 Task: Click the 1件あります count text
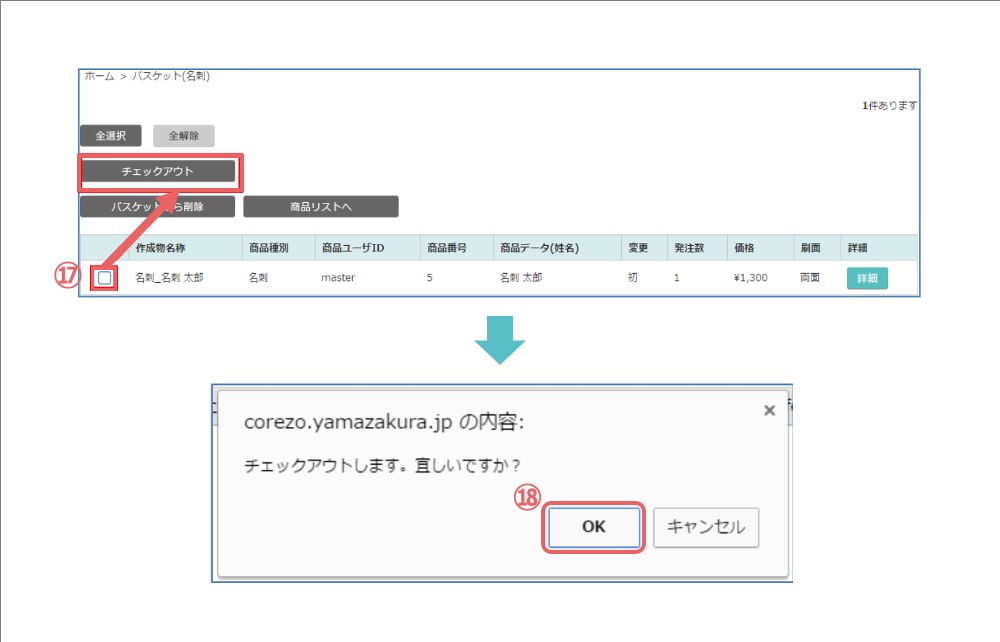click(x=890, y=105)
